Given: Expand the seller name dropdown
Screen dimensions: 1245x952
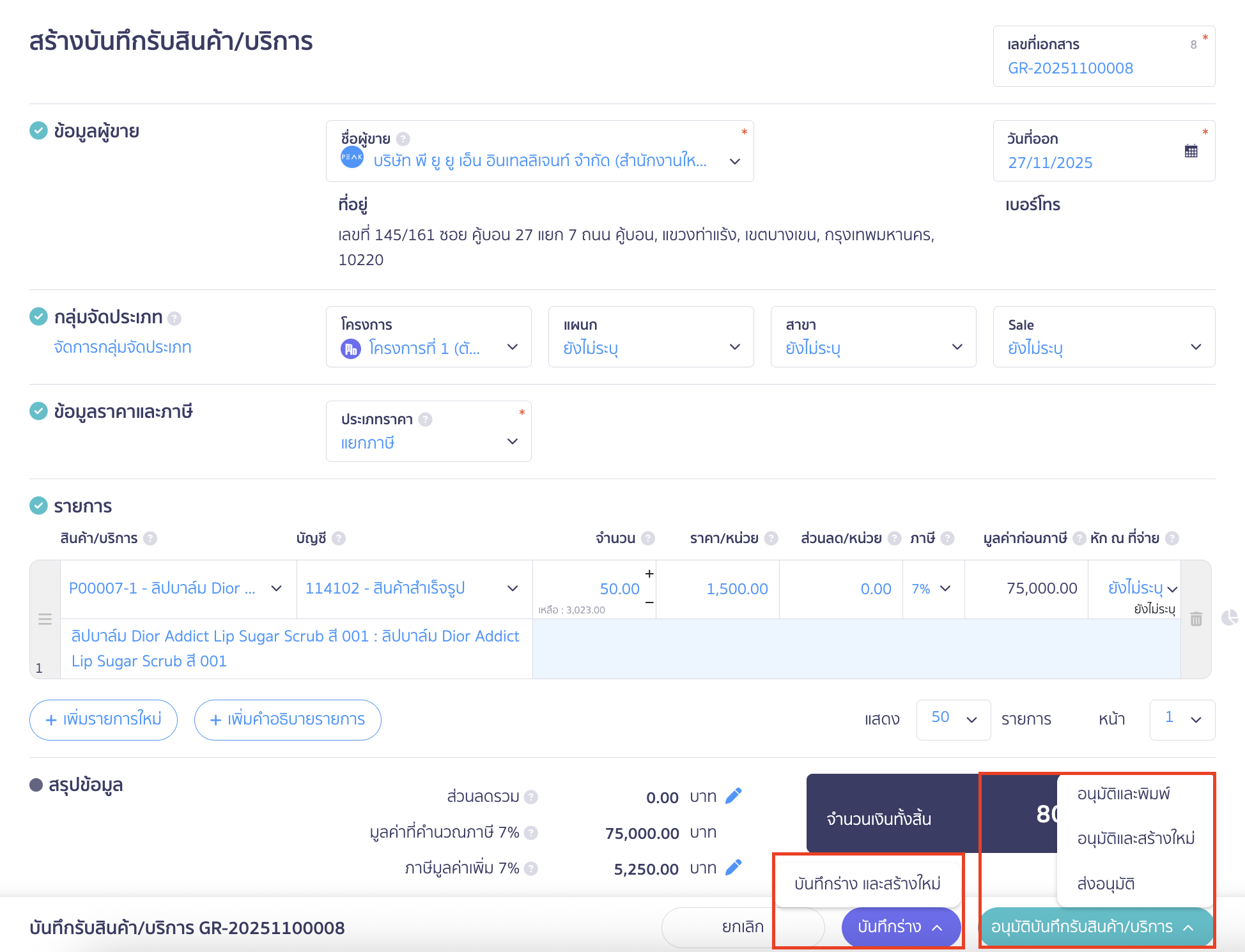Looking at the screenshot, I should pyautogui.click(x=734, y=162).
